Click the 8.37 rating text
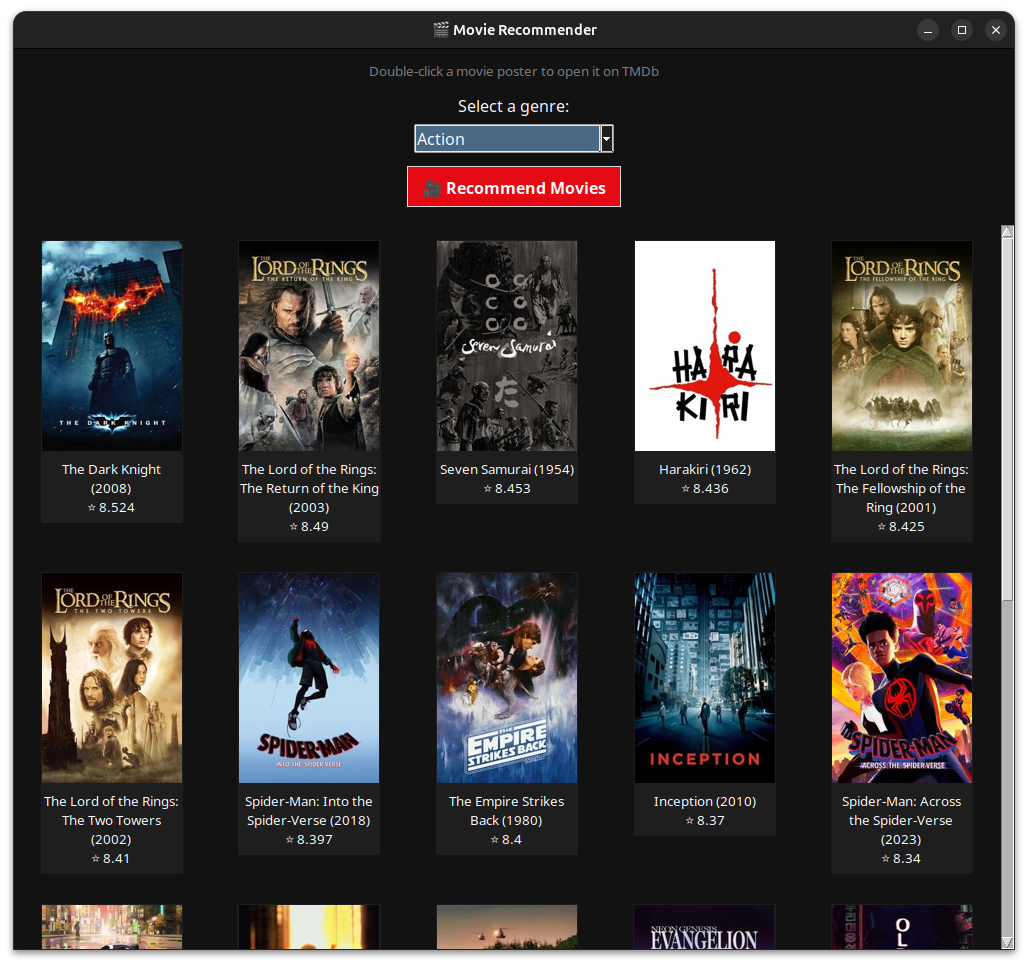The width and height of the screenshot is (1028, 966). 705,820
